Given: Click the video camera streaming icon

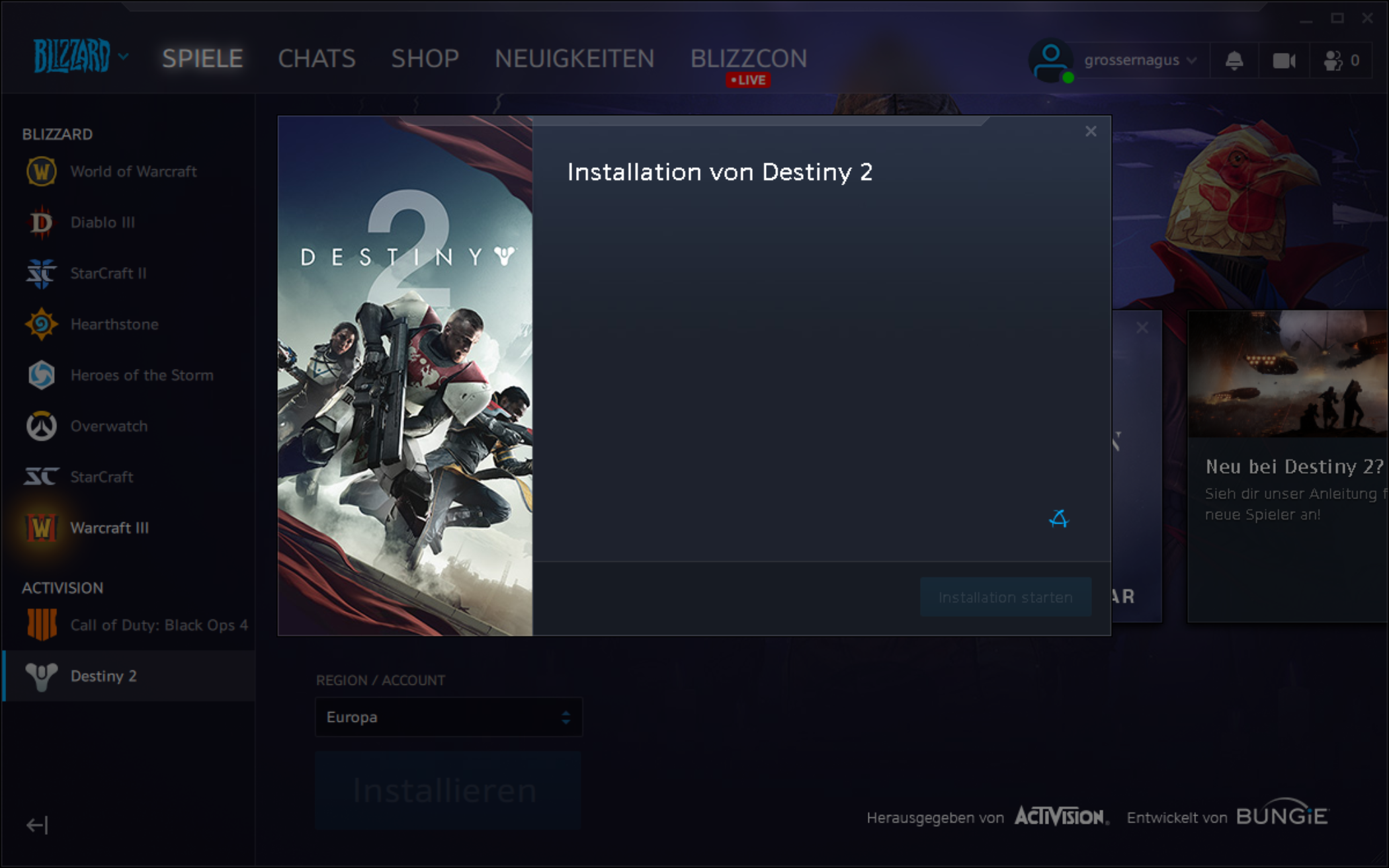Looking at the screenshot, I should point(1284,61).
